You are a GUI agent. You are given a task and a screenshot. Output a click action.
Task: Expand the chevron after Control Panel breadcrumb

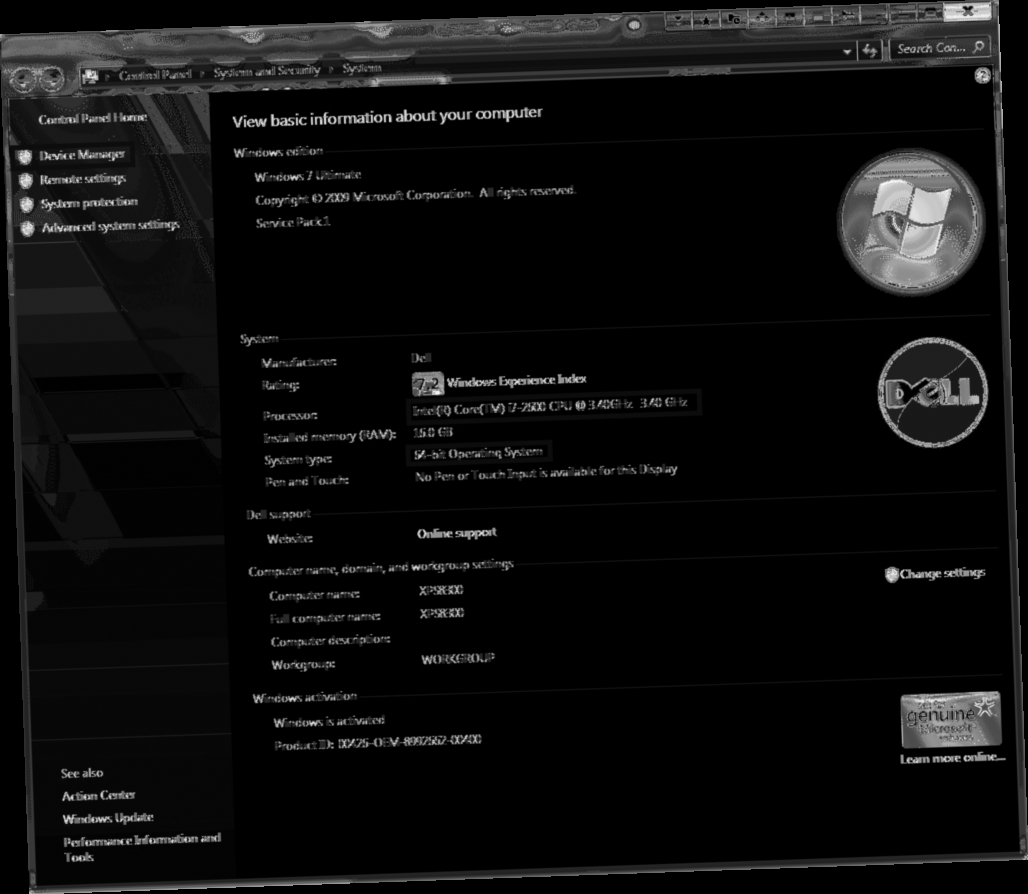coord(202,73)
